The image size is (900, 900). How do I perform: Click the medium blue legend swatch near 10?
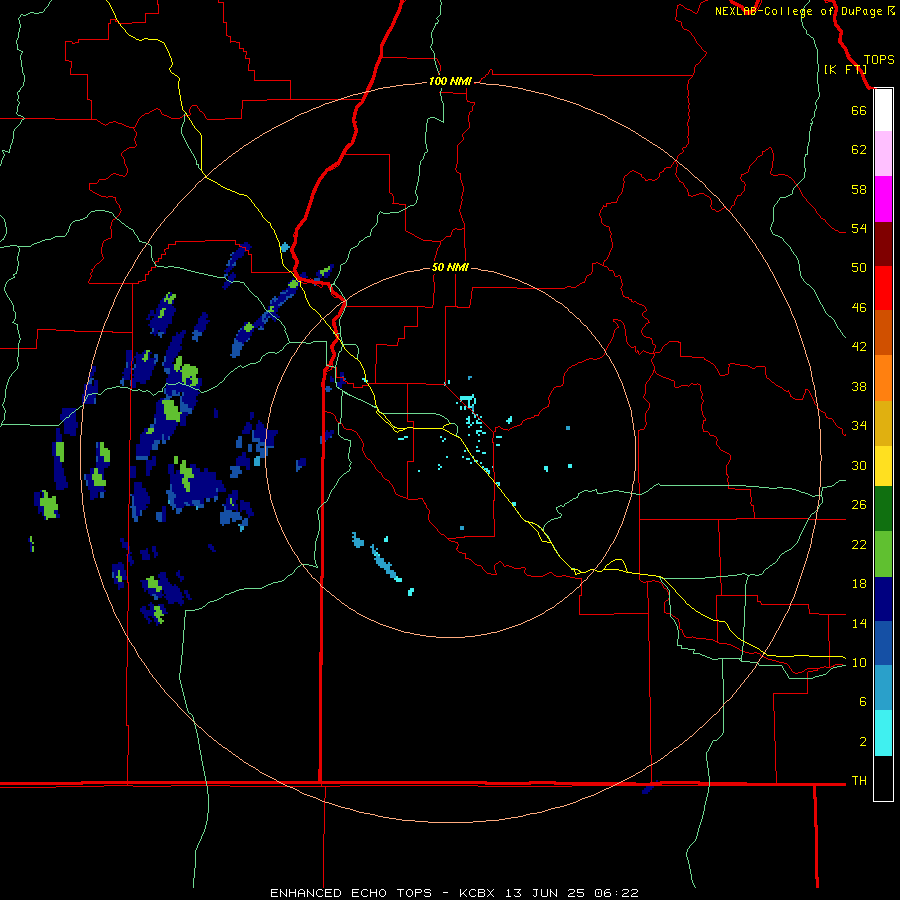(883, 643)
